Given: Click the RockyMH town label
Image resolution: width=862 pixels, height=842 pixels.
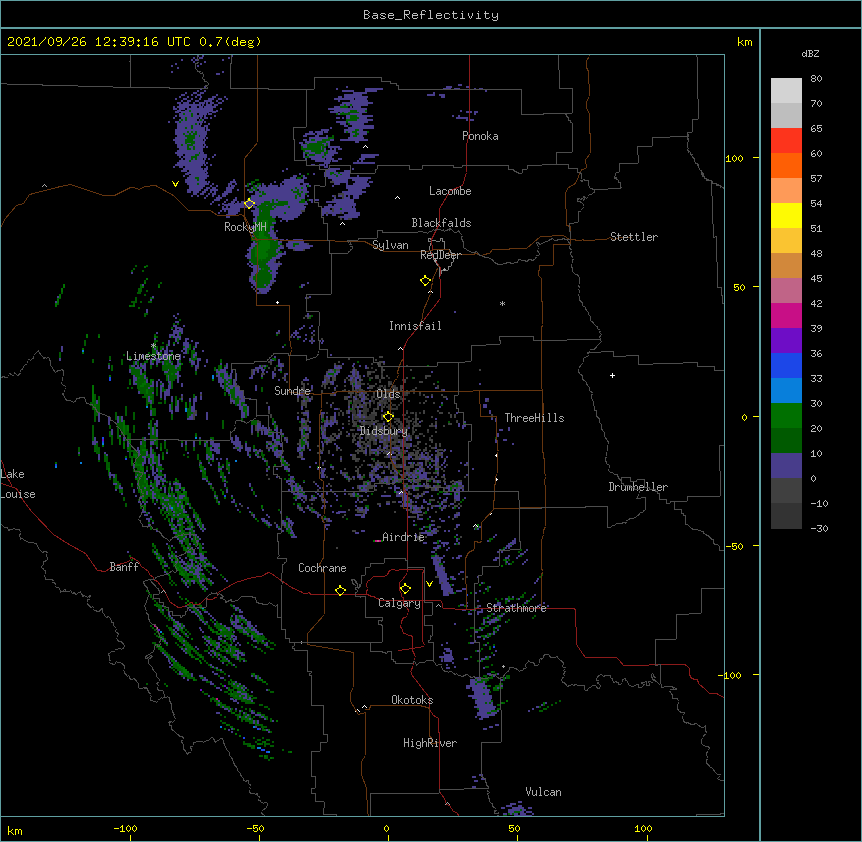Looking at the screenshot, I should click(x=245, y=227).
